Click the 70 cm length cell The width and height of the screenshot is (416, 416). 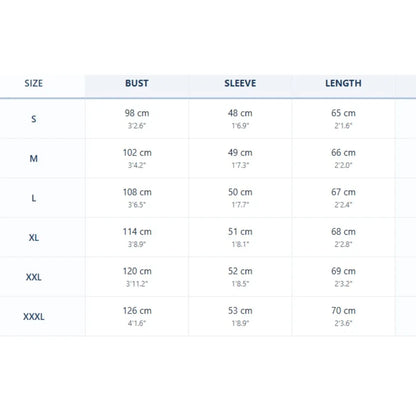(x=343, y=317)
